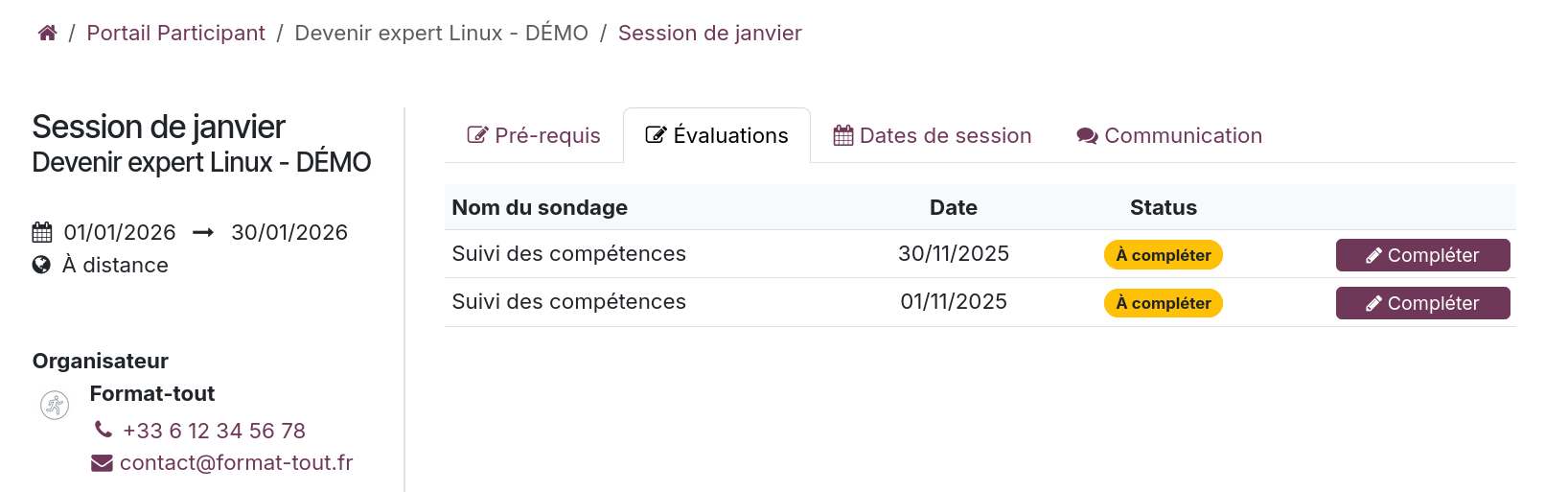Viewport: 1568px width, 492px height.
Task: Click the edit icon on Pré-requis tab
Action: (x=476, y=135)
